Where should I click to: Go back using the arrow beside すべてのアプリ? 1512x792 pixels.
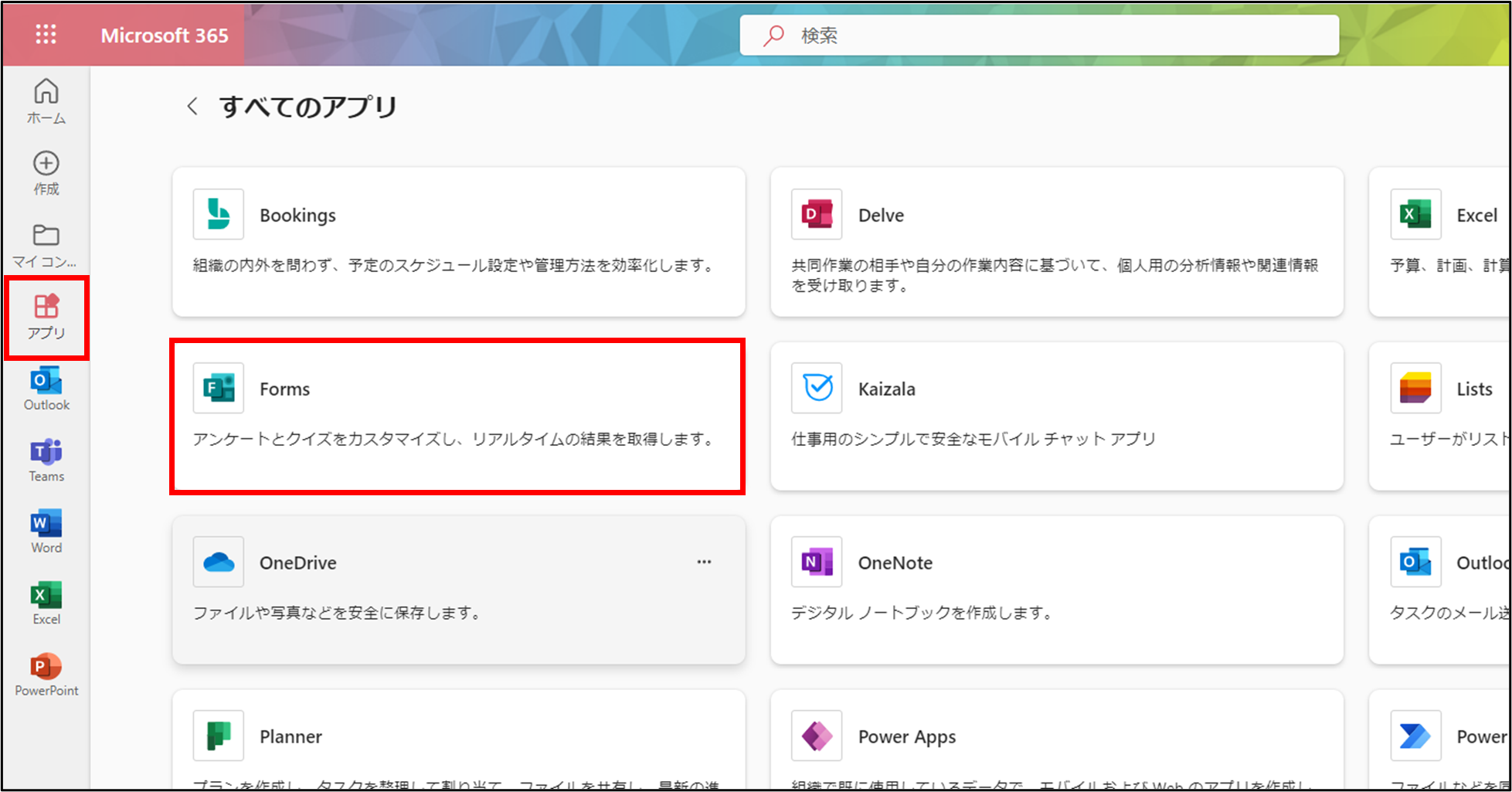tap(192, 106)
